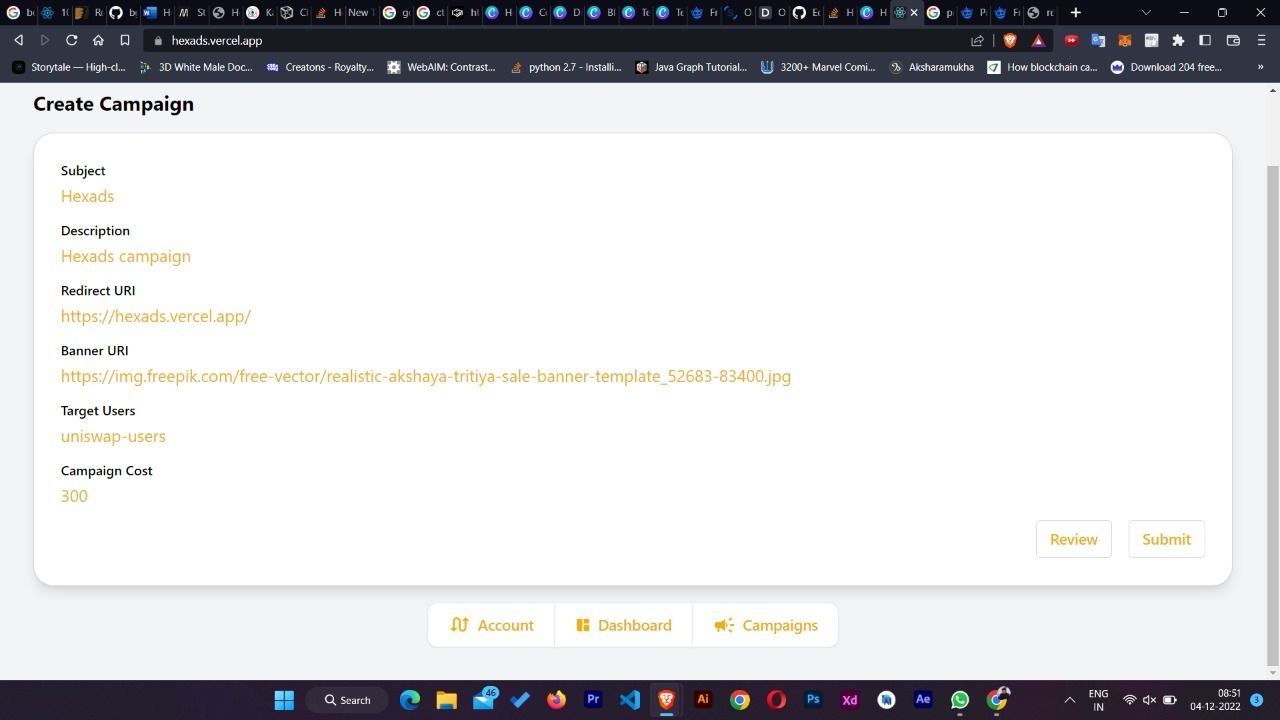This screenshot has width=1280, height=720.
Task: Click the Banner URI freepik link field
Action: (x=426, y=376)
